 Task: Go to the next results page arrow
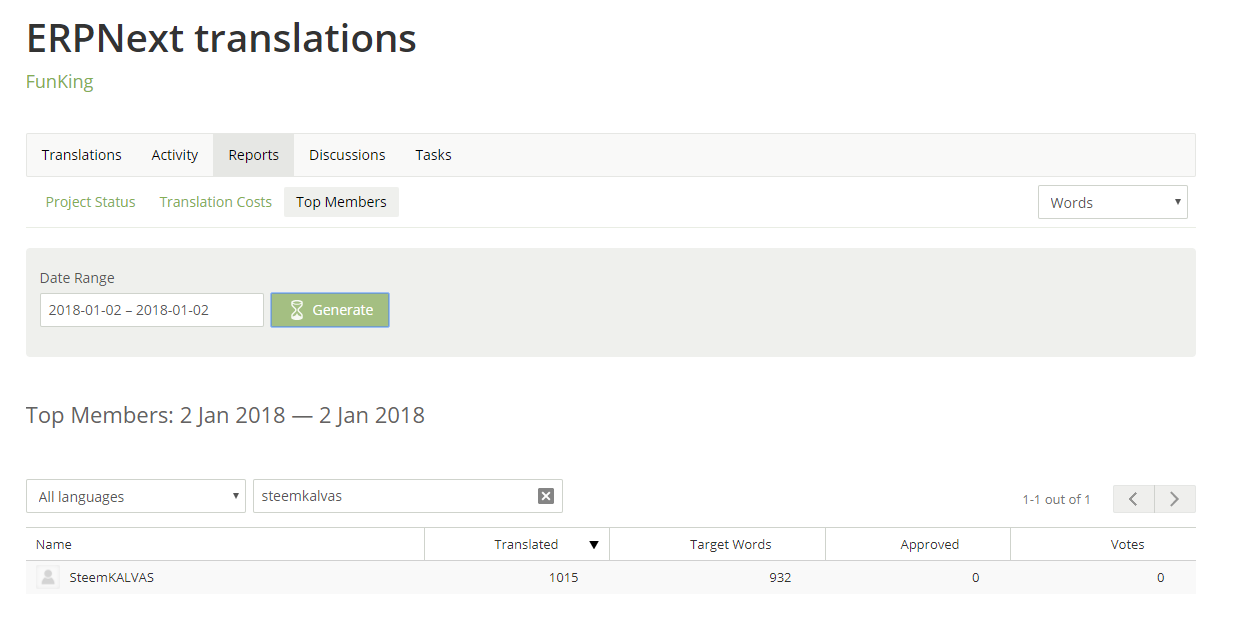coord(1175,499)
